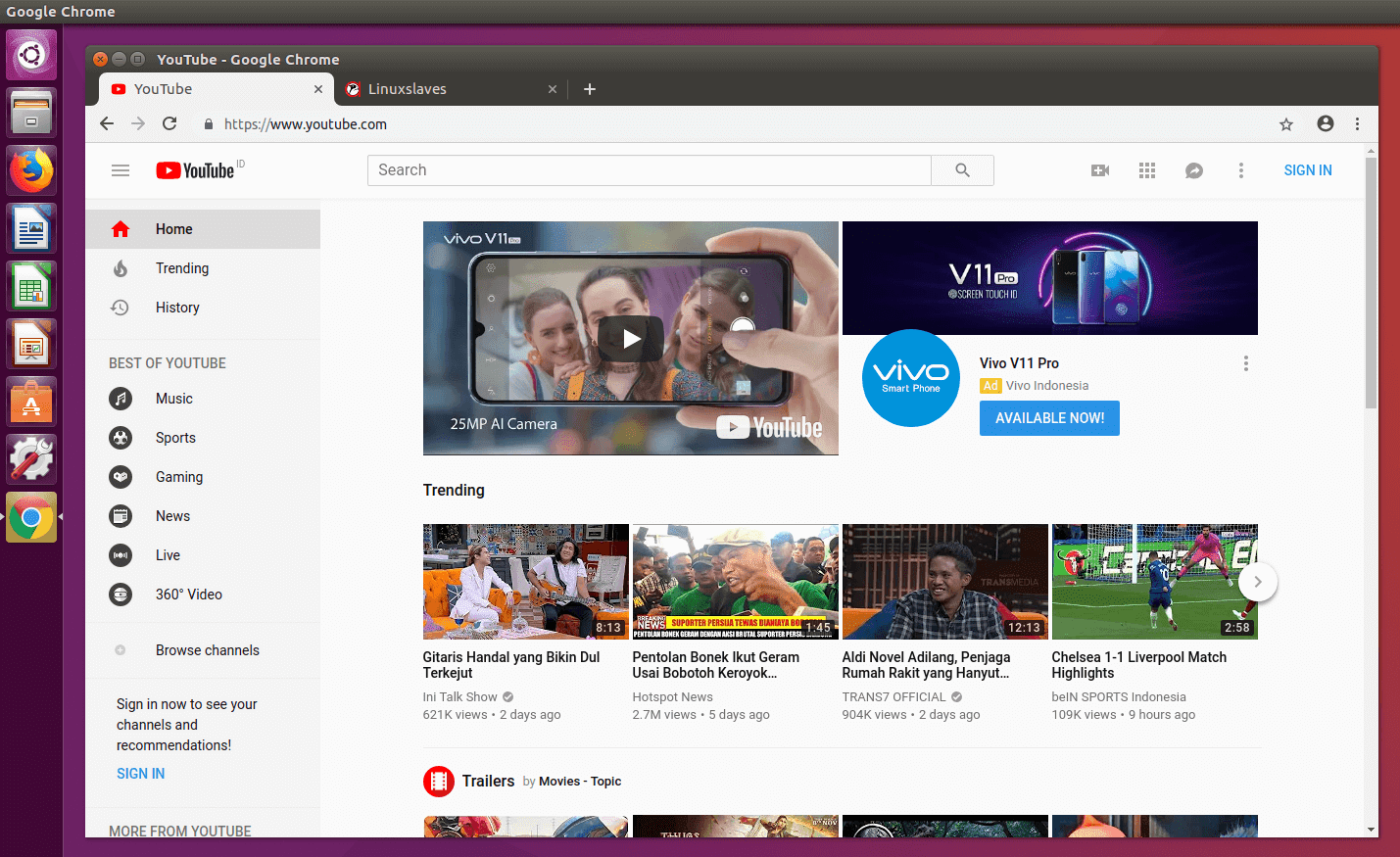The width and height of the screenshot is (1400, 857).
Task: Play the Vivo V11 promo video
Action: pyautogui.click(x=631, y=339)
